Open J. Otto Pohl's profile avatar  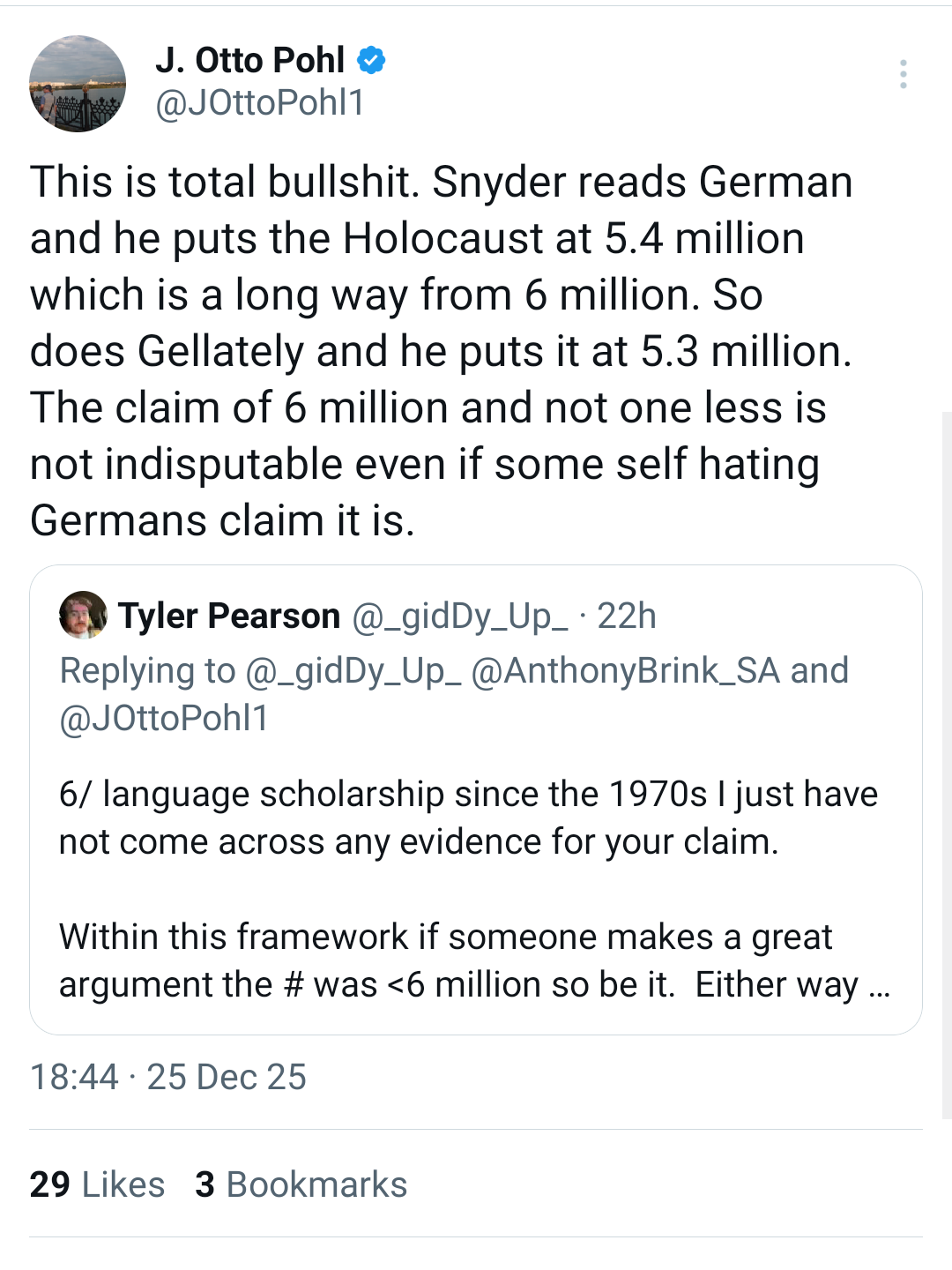pyautogui.click(x=78, y=84)
